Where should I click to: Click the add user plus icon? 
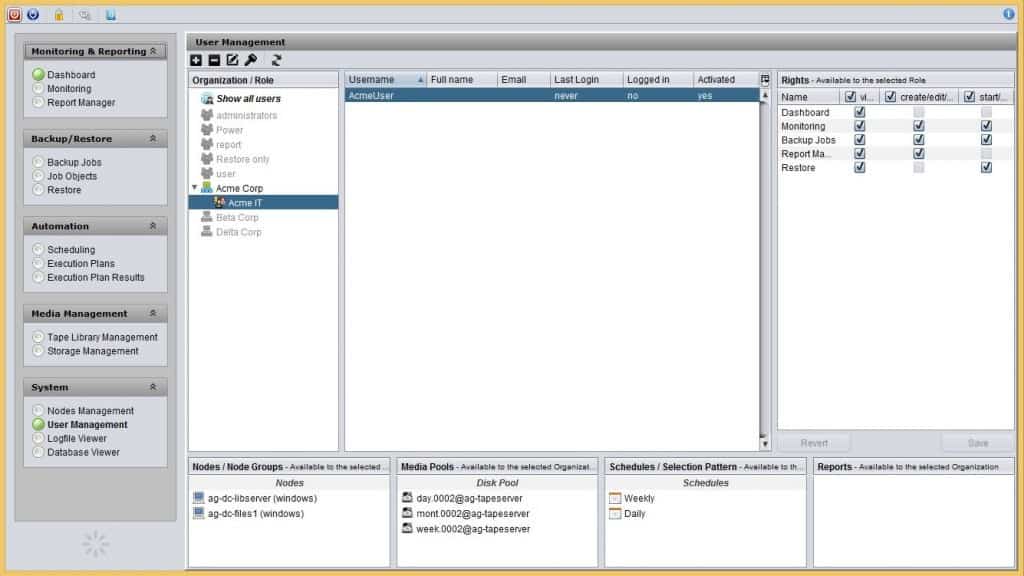[196, 61]
